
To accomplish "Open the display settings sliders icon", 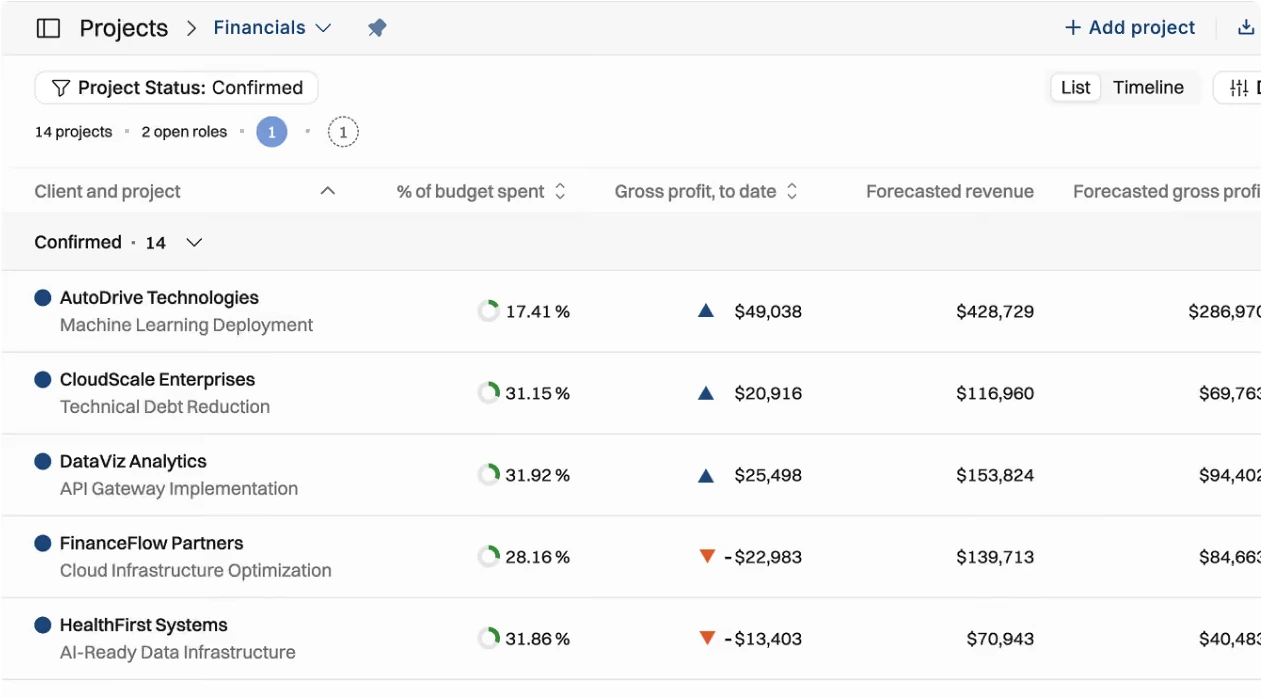I will [x=1239, y=88].
